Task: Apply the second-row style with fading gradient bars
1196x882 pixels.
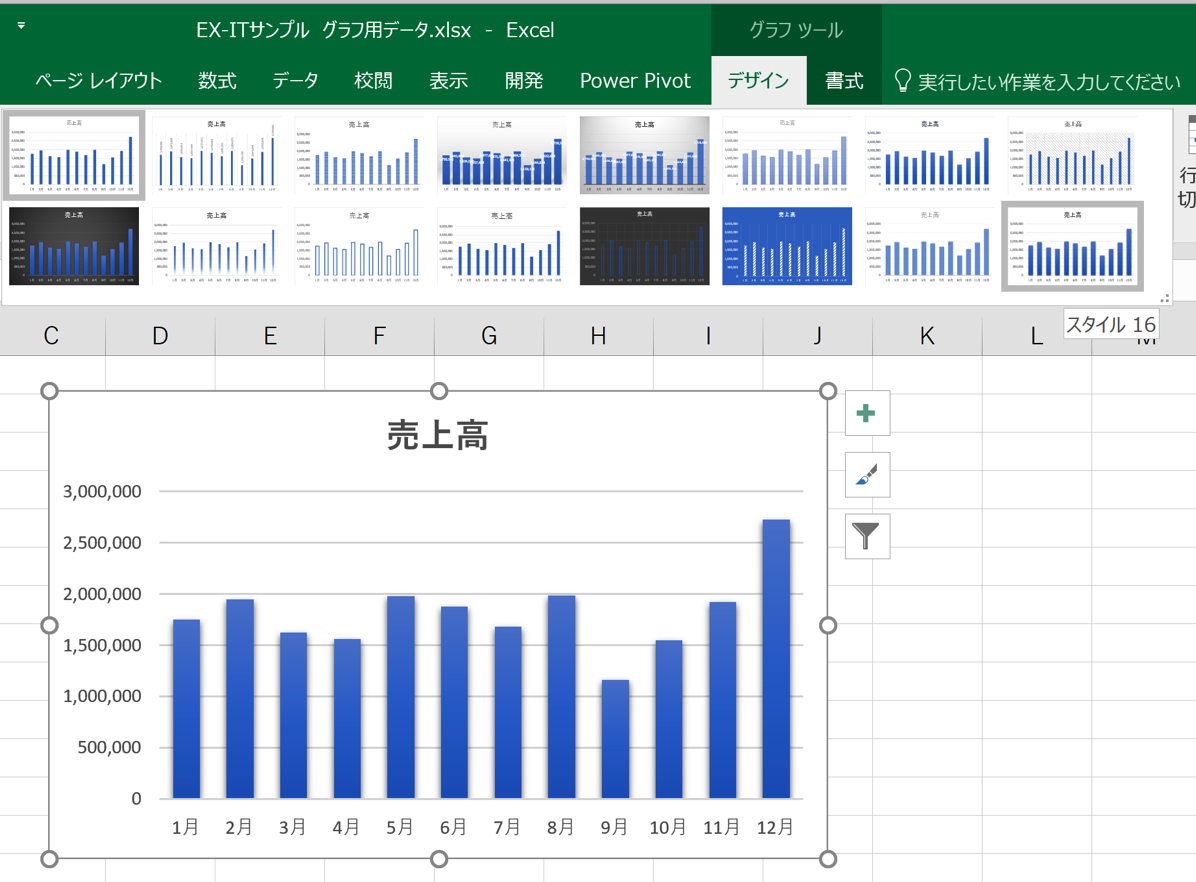Action: click(x=217, y=246)
